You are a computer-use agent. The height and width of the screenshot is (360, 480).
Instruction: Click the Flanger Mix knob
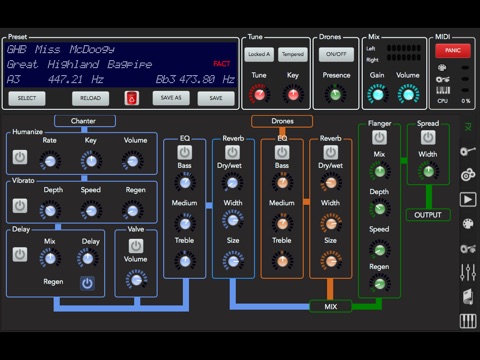pyautogui.click(x=380, y=171)
